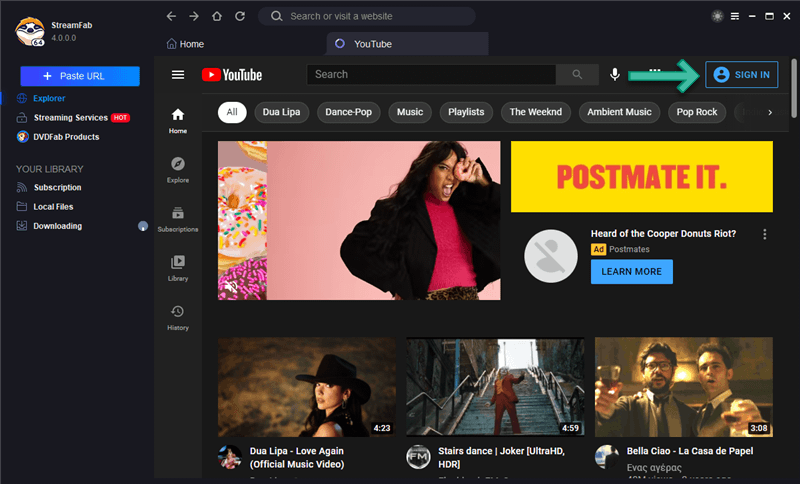Open Subscriptions in the YouTube side rail
800x484 pixels.
[178, 220]
